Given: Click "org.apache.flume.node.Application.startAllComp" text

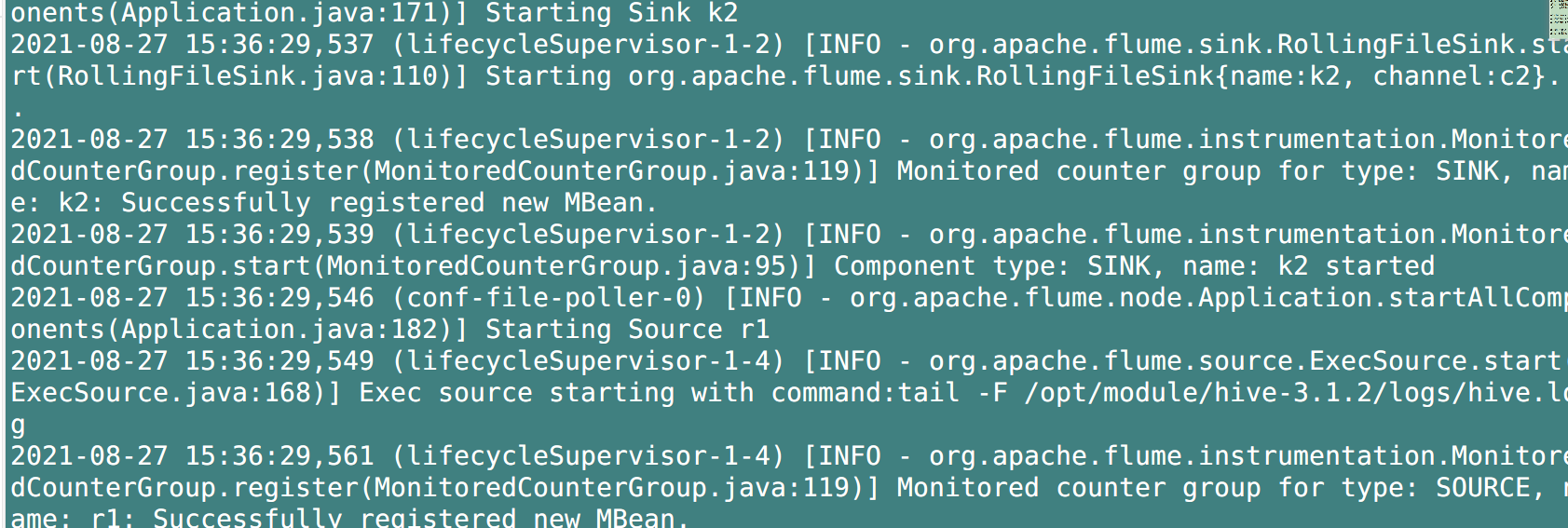Looking at the screenshot, I should click(1208, 298).
